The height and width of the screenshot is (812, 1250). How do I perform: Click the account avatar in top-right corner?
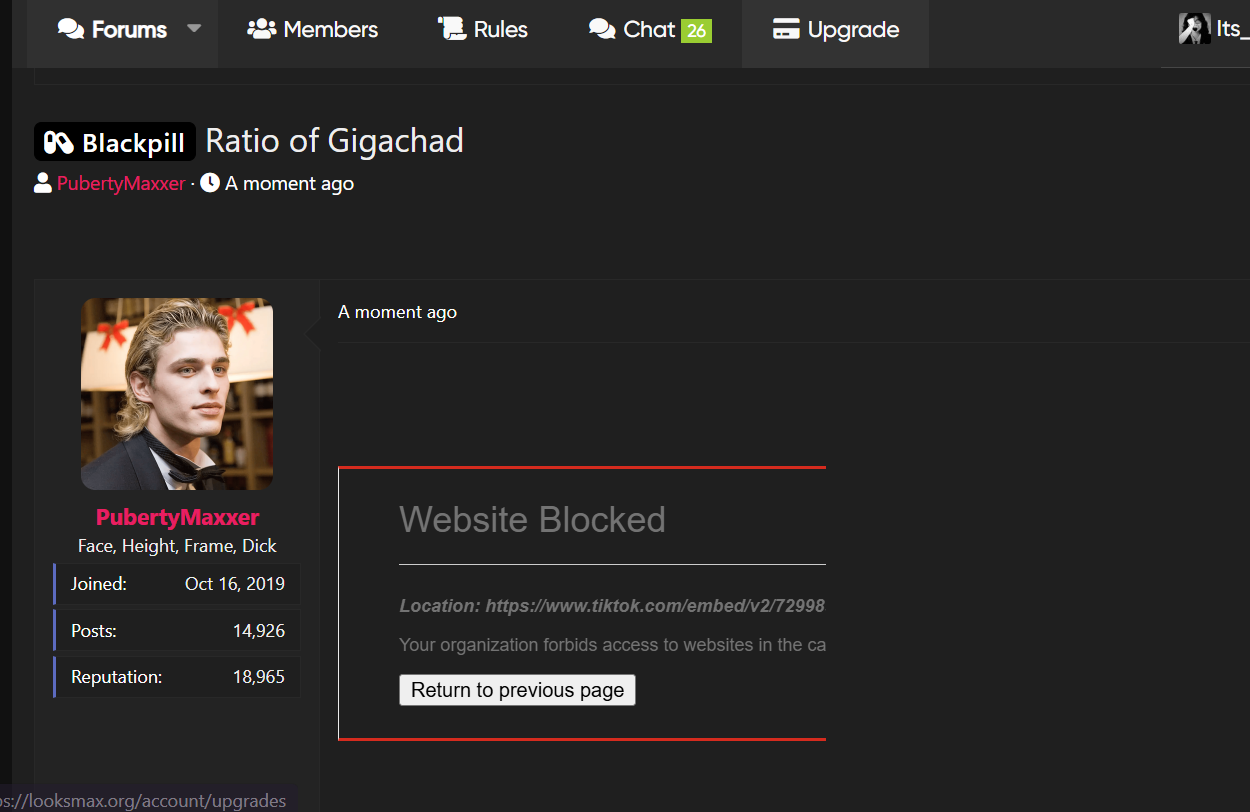tap(1194, 29)
